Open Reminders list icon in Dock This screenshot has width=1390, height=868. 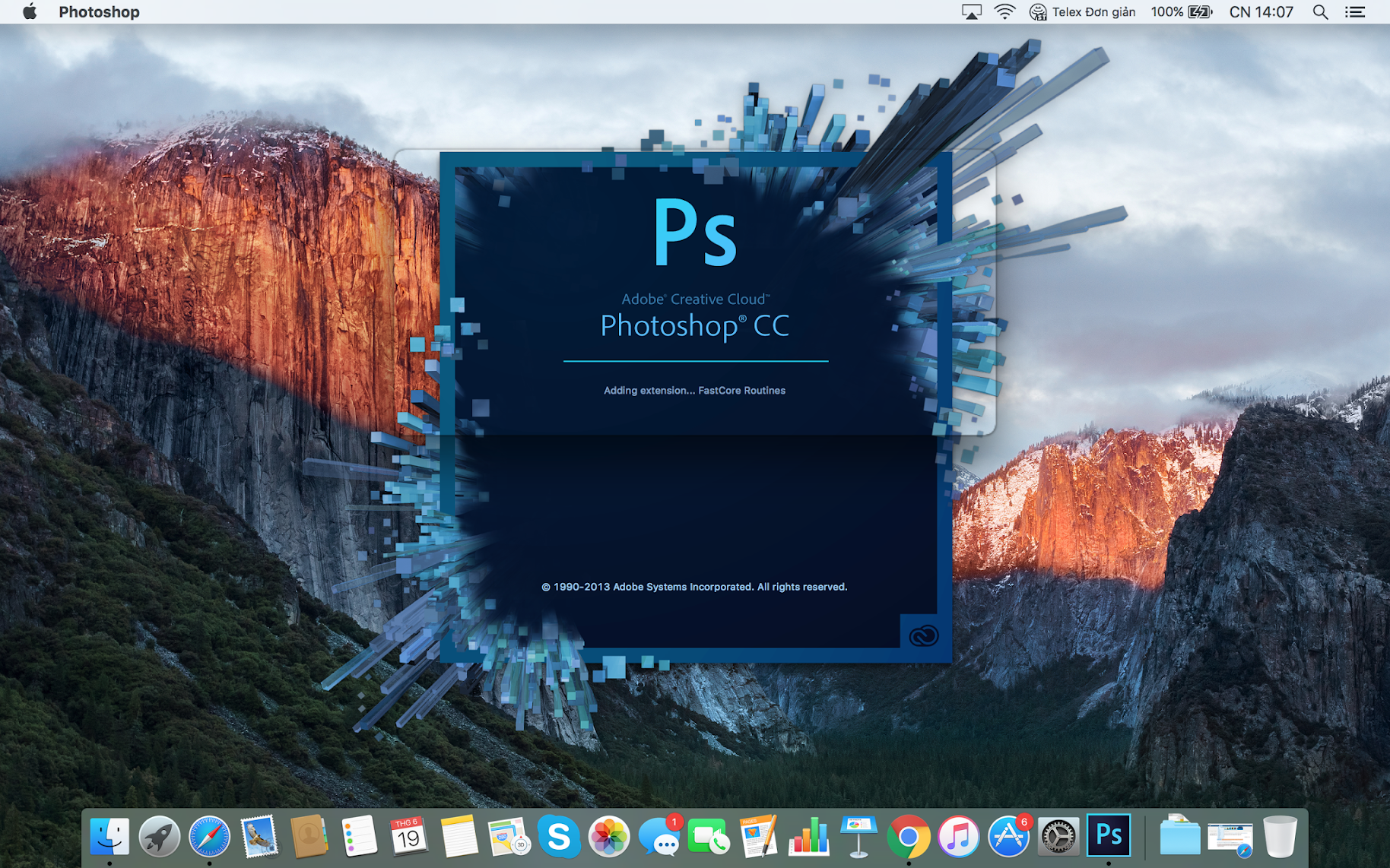359,836
